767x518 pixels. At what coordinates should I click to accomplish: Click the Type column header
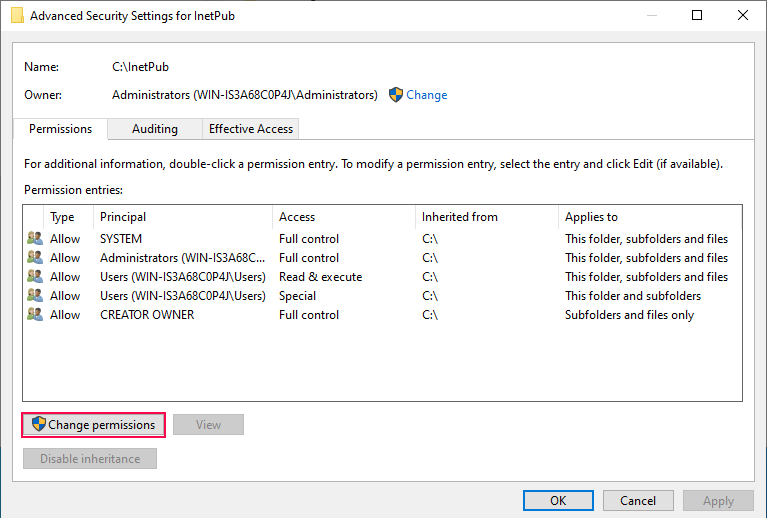(68, 217)
